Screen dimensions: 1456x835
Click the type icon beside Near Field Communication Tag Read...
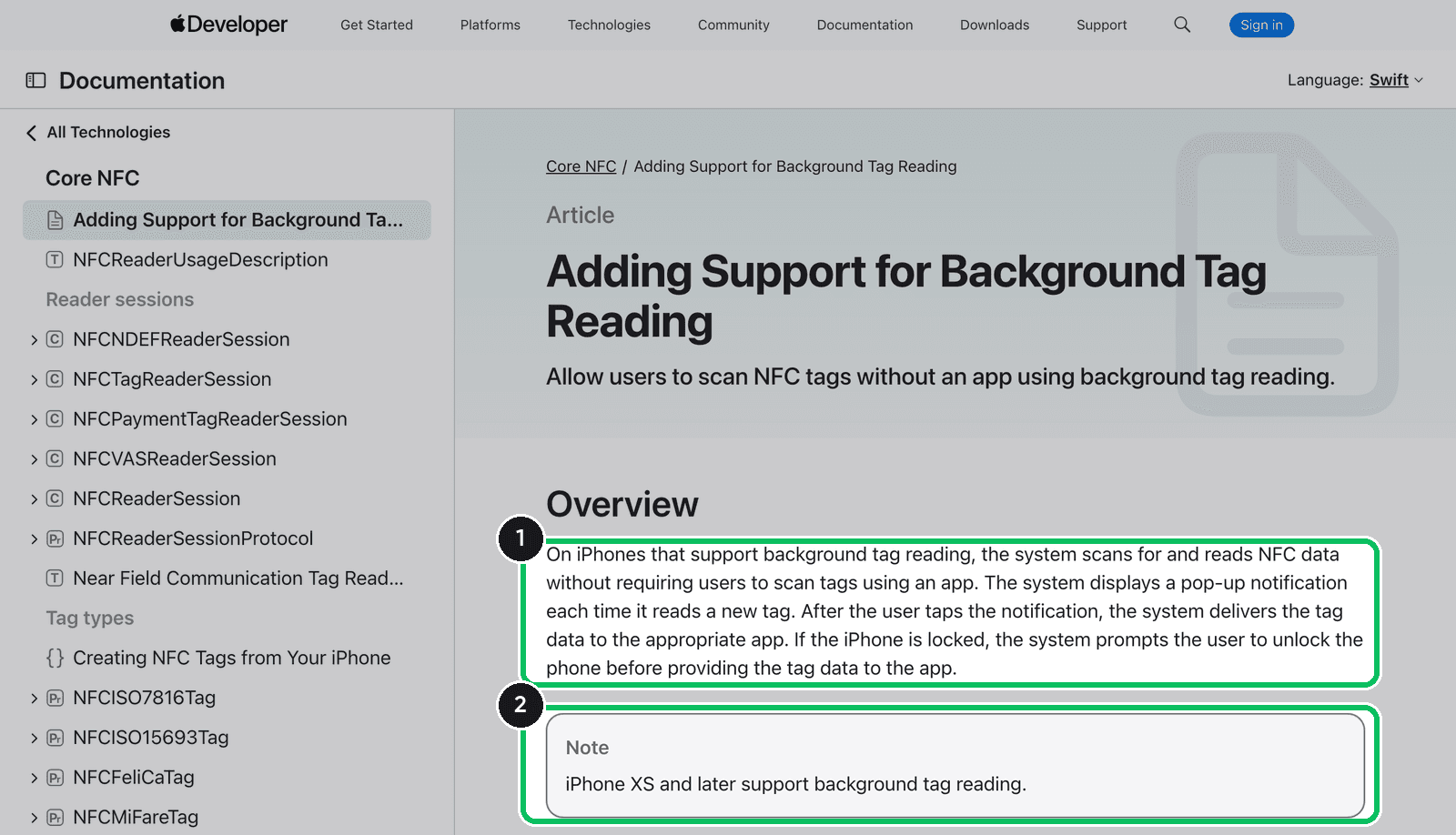click(x=55, y=578)
